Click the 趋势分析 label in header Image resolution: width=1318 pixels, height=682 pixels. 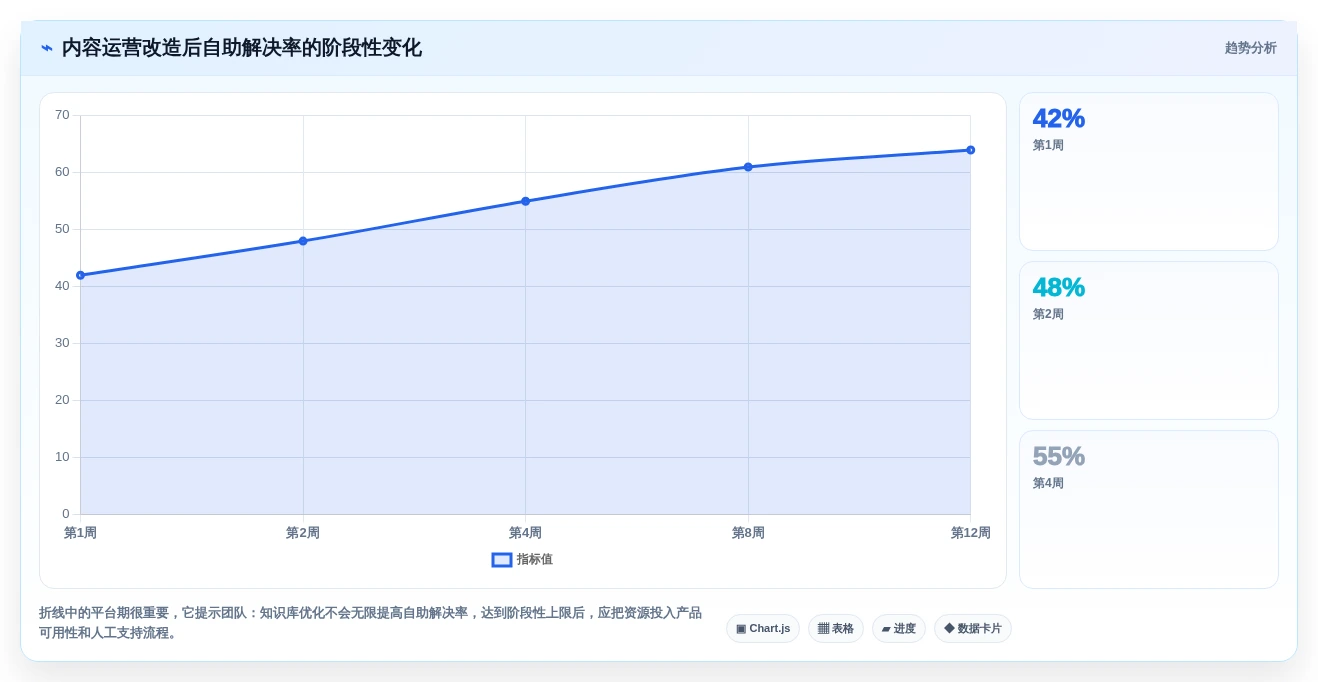(1250, 48)
